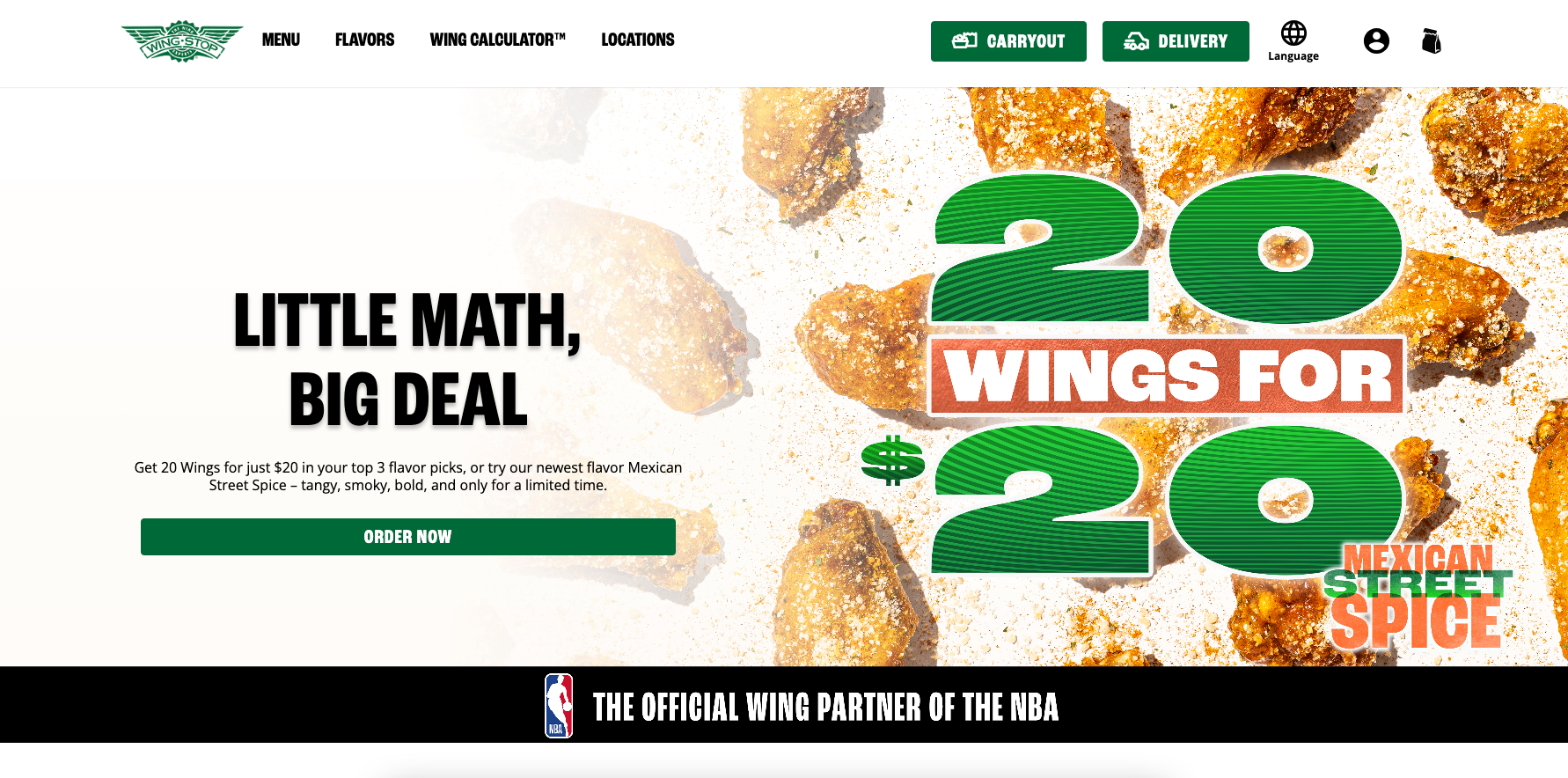Go to the FLAVORS page

(x=364, y=40)
